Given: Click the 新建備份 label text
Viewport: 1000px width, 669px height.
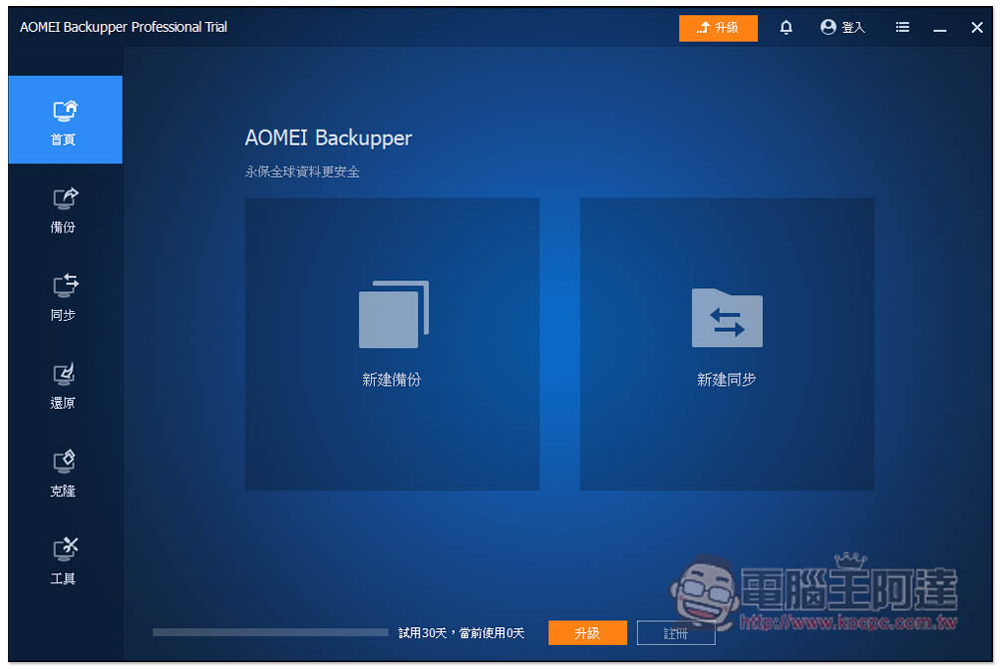Looking at the screenshot, I should click(392, 380).
